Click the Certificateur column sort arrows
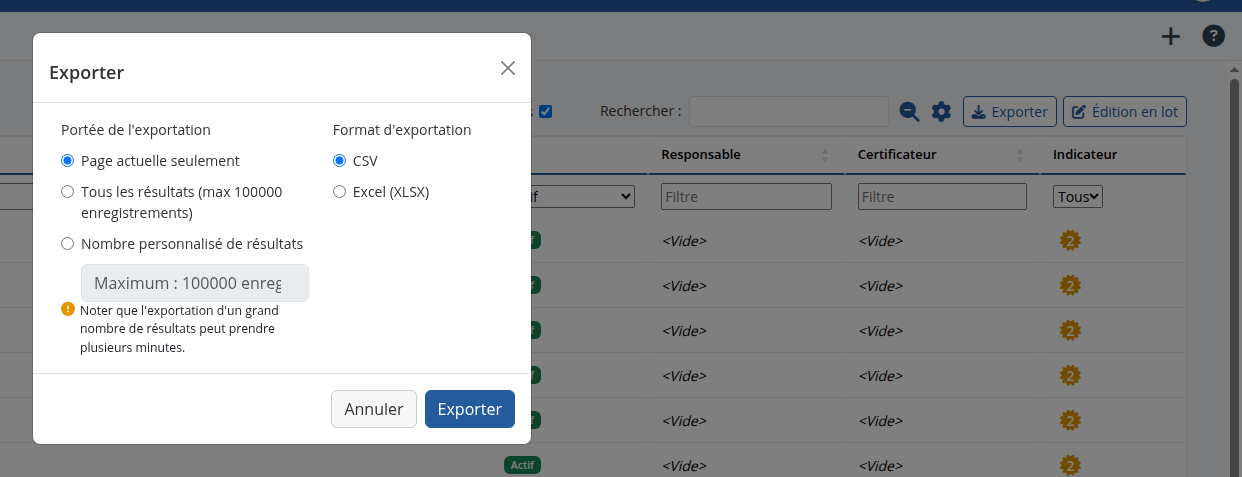This screenshot has width=1242, height=477. click(1020, 155)
